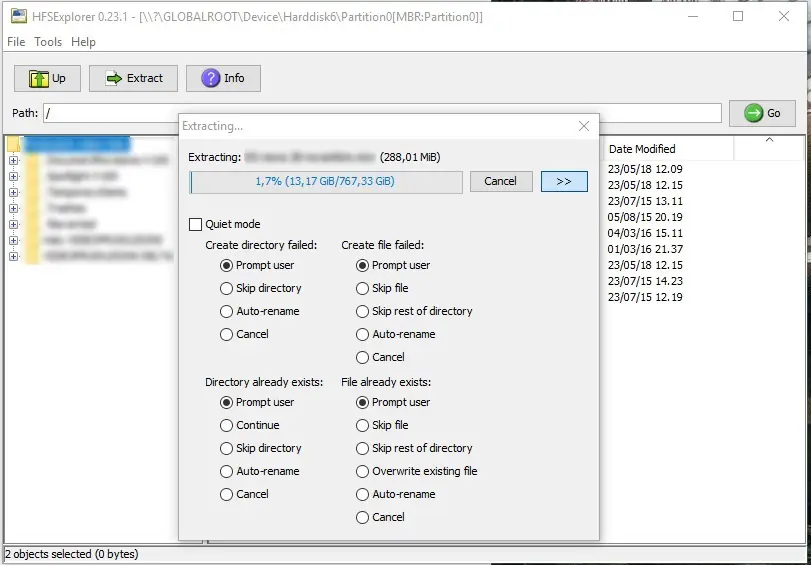Click HFSExplorer app icon in title bar
This screenshot has width=811, height=565.
click(19, 16)
